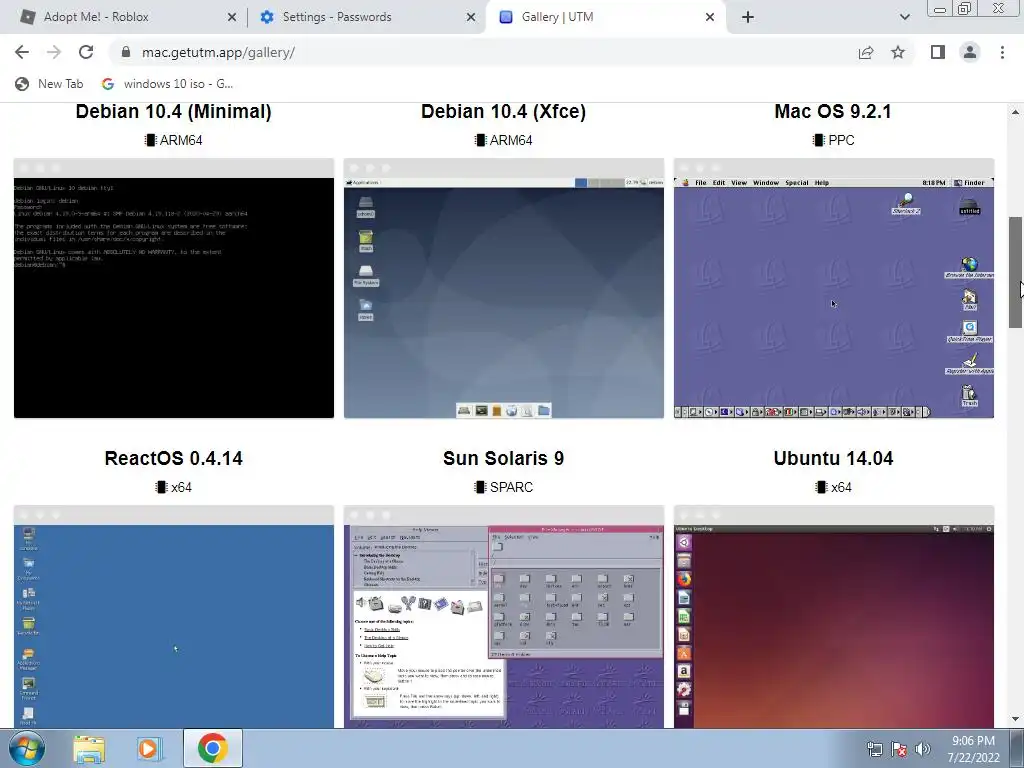Open ReactOS 0.4.14 heading
Screen dimensions: 1024x768
point(174,458)
